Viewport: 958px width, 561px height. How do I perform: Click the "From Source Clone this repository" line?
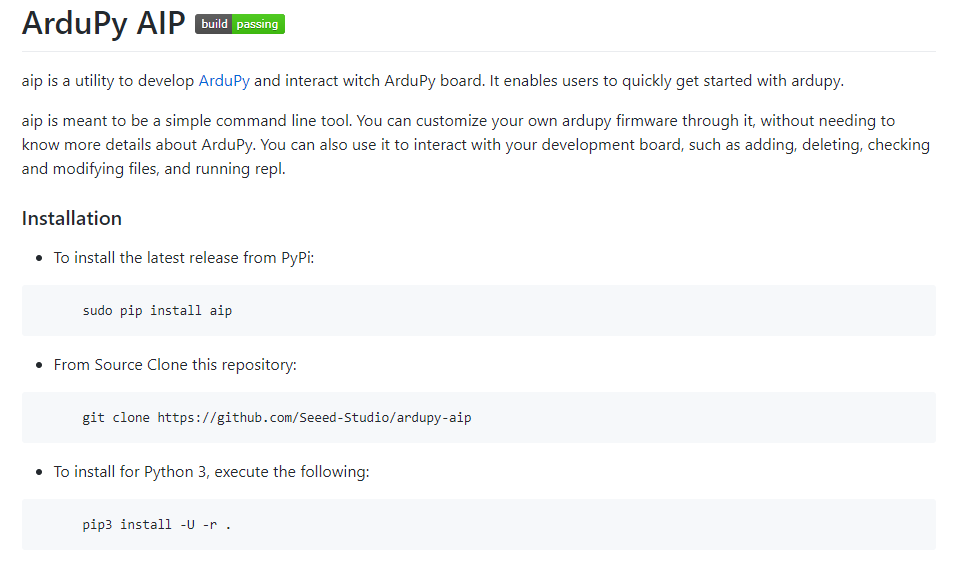point(175,365)
